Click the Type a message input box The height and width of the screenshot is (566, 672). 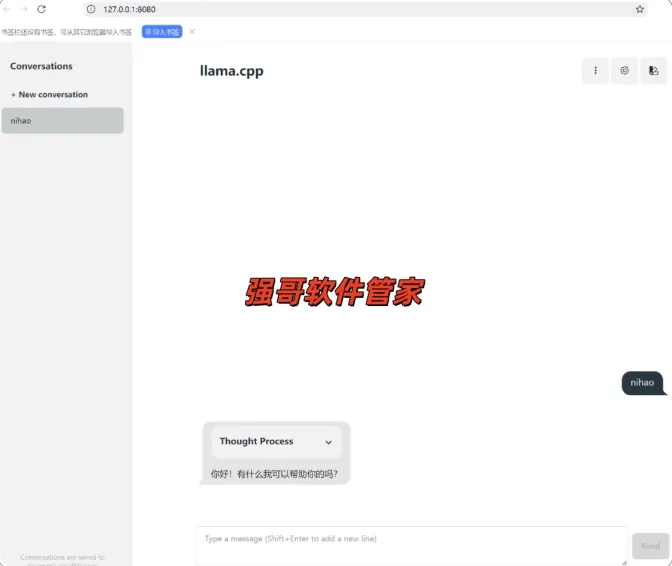(411, 546)
